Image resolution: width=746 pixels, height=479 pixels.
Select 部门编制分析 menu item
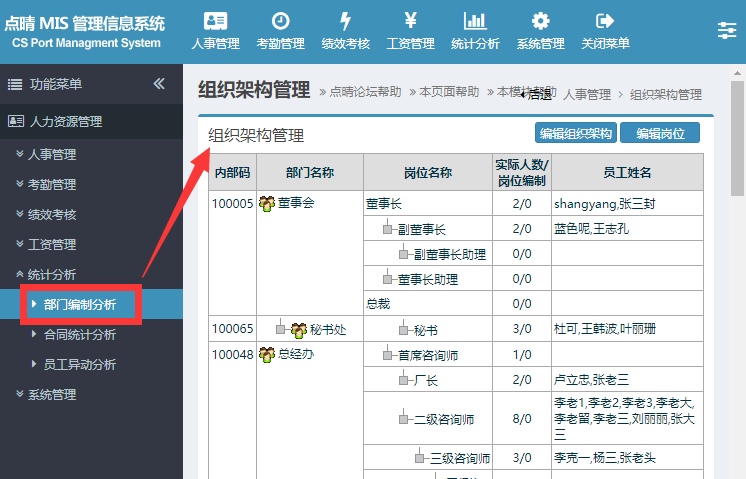(x=79, y=305)
